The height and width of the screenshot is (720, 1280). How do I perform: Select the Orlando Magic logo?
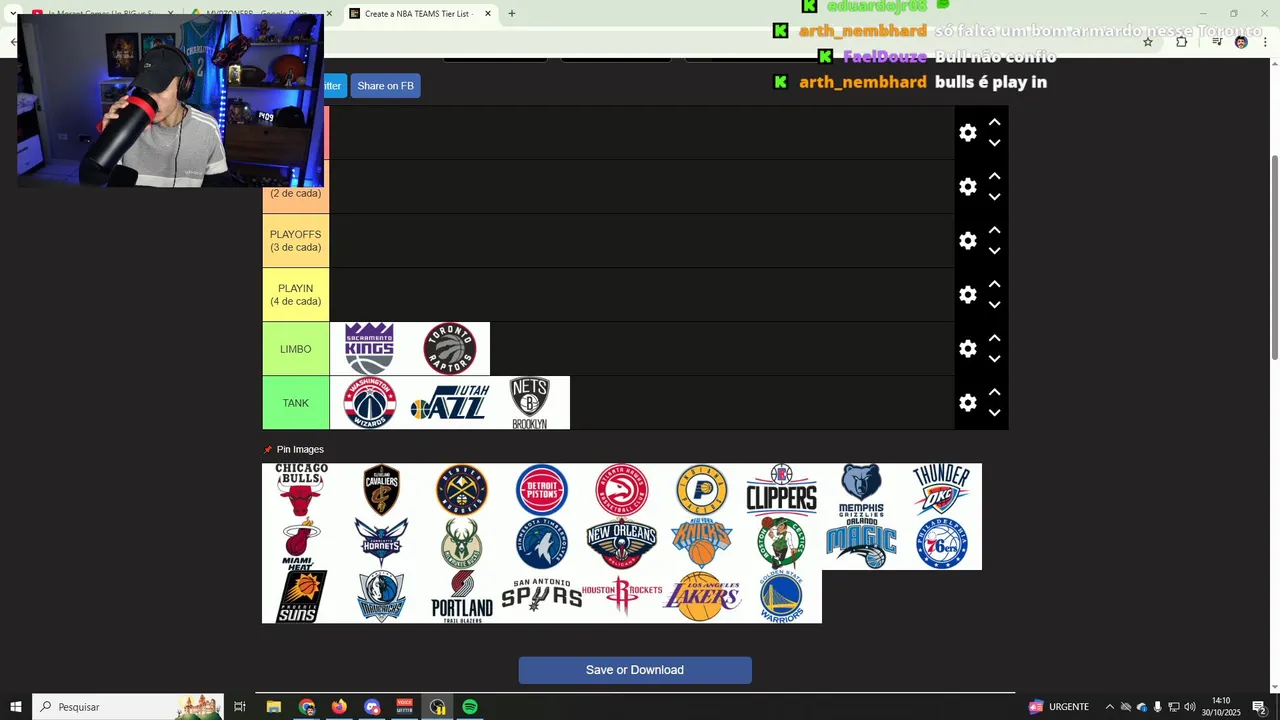click(x=862, y=543)
